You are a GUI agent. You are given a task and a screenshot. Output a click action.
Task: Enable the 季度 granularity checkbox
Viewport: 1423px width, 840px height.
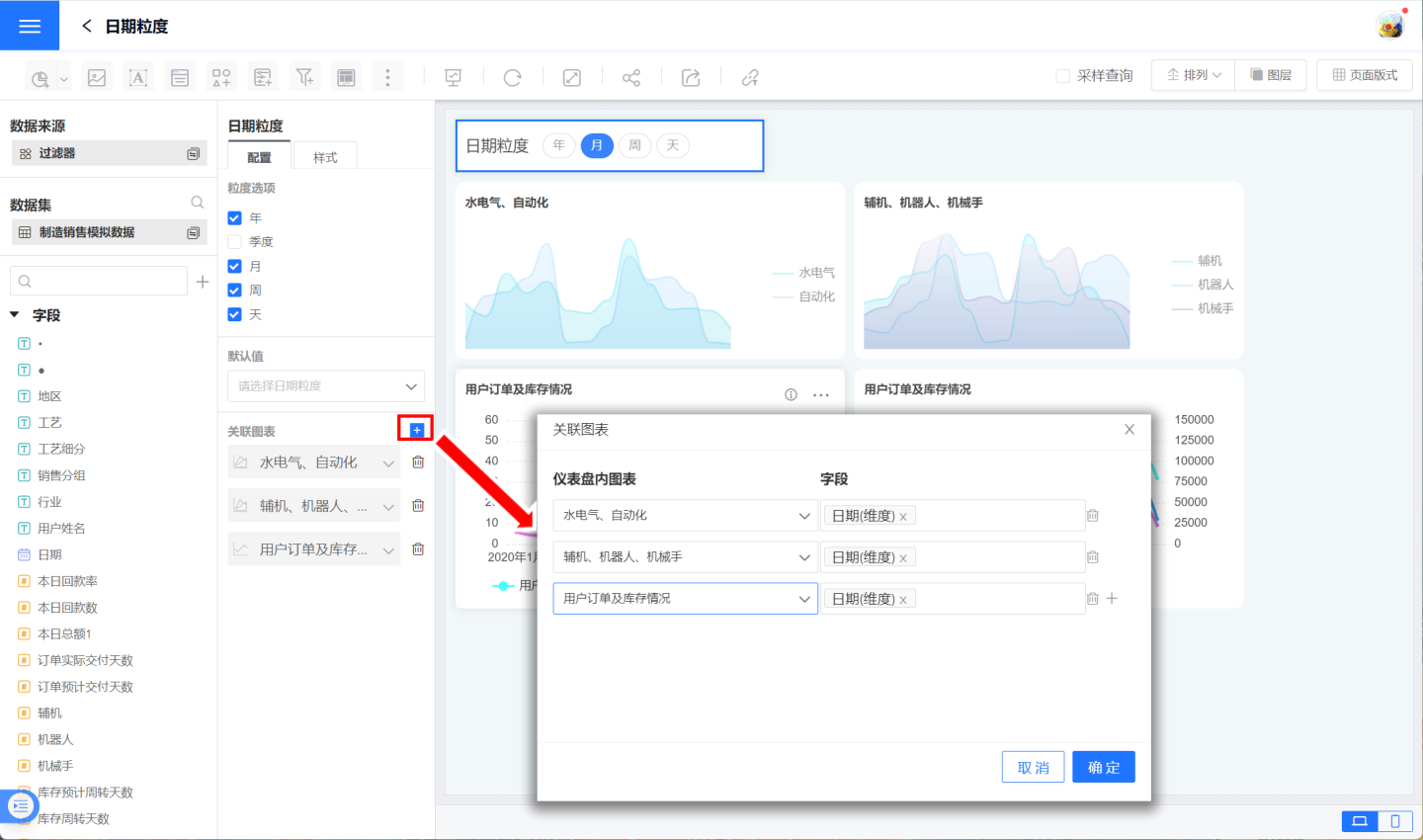point(235,242)
